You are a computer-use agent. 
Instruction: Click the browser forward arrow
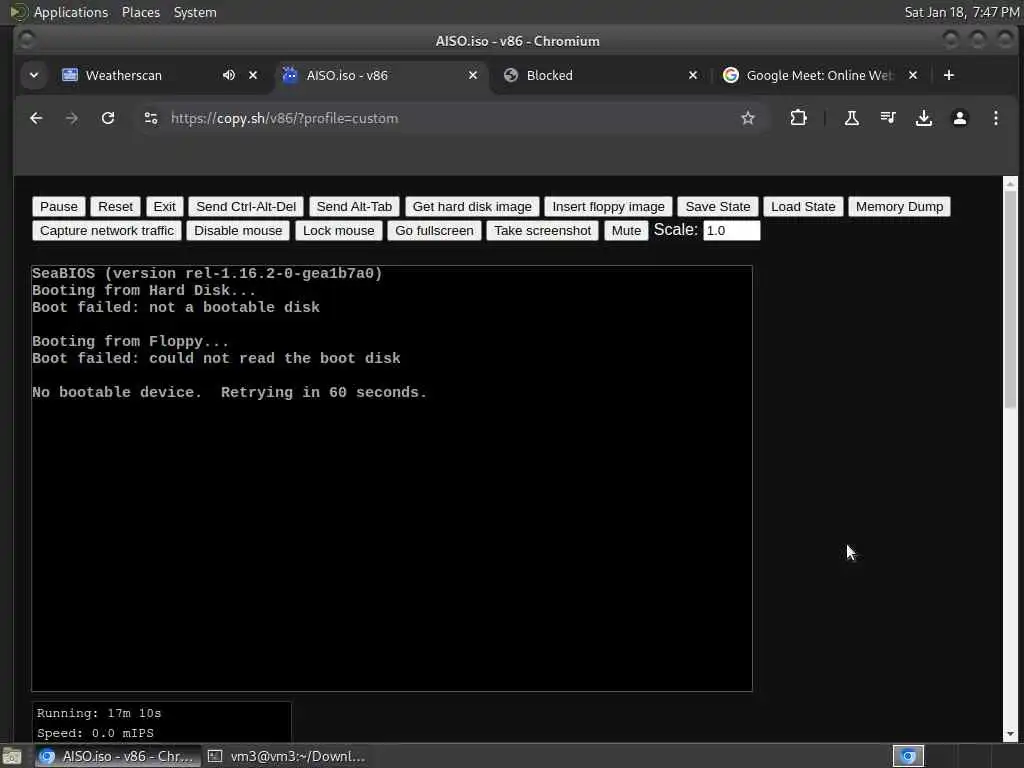pyautogui.click(x=72, y=118)
